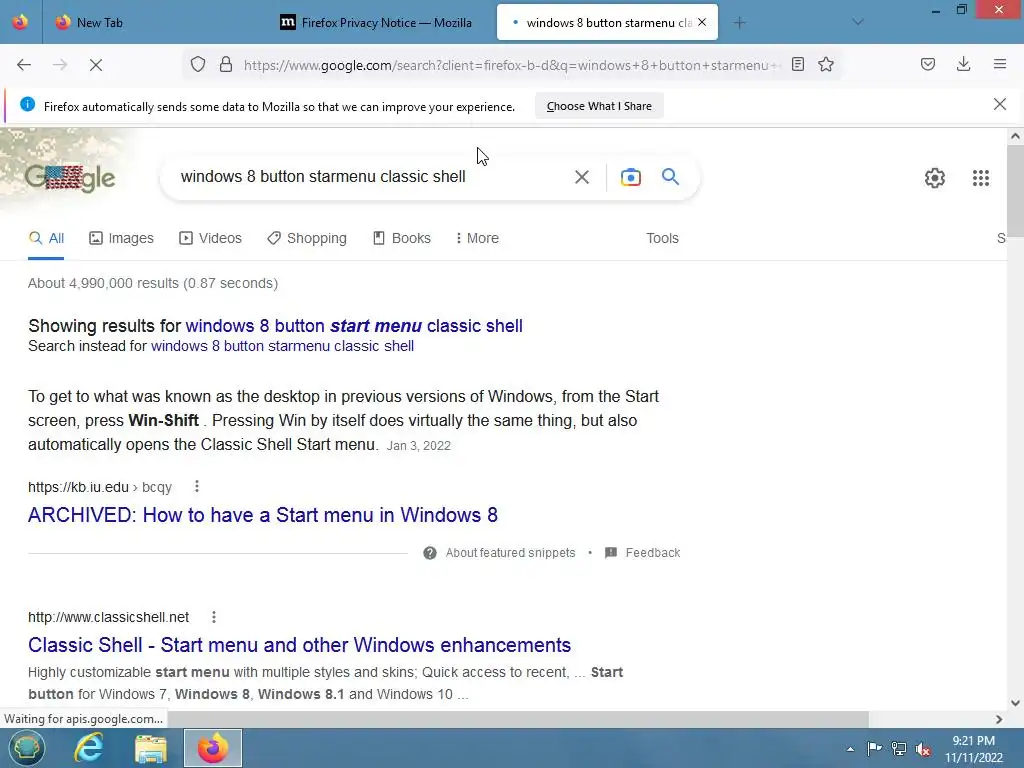Viewport: 1024px width, 768px height.
Task: View site security via the padlock icon
Action: [226, 65]
